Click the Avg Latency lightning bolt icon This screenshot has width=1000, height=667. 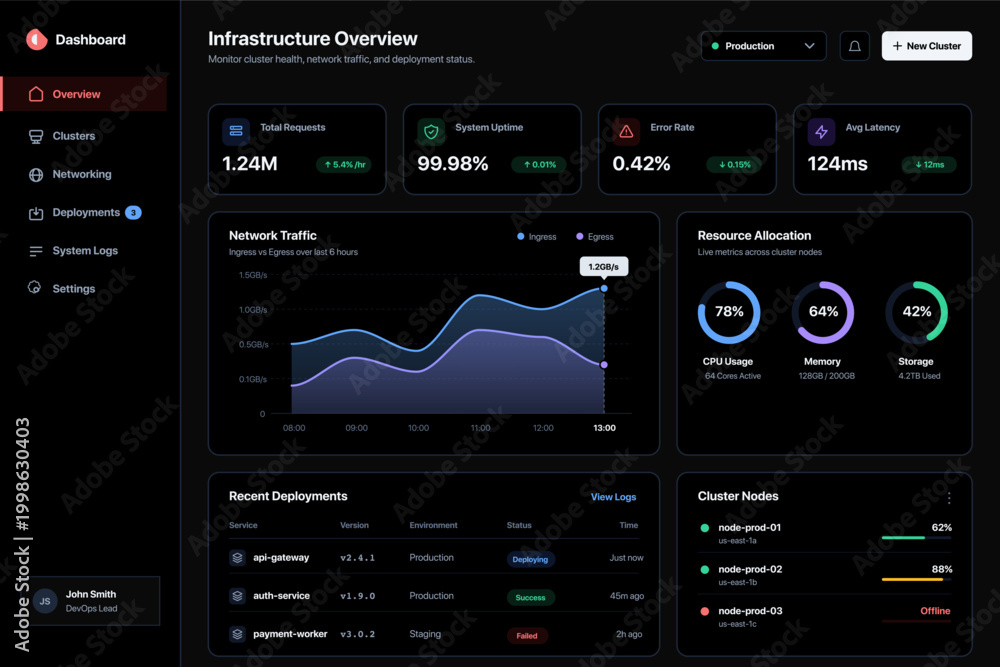point(821,131)
